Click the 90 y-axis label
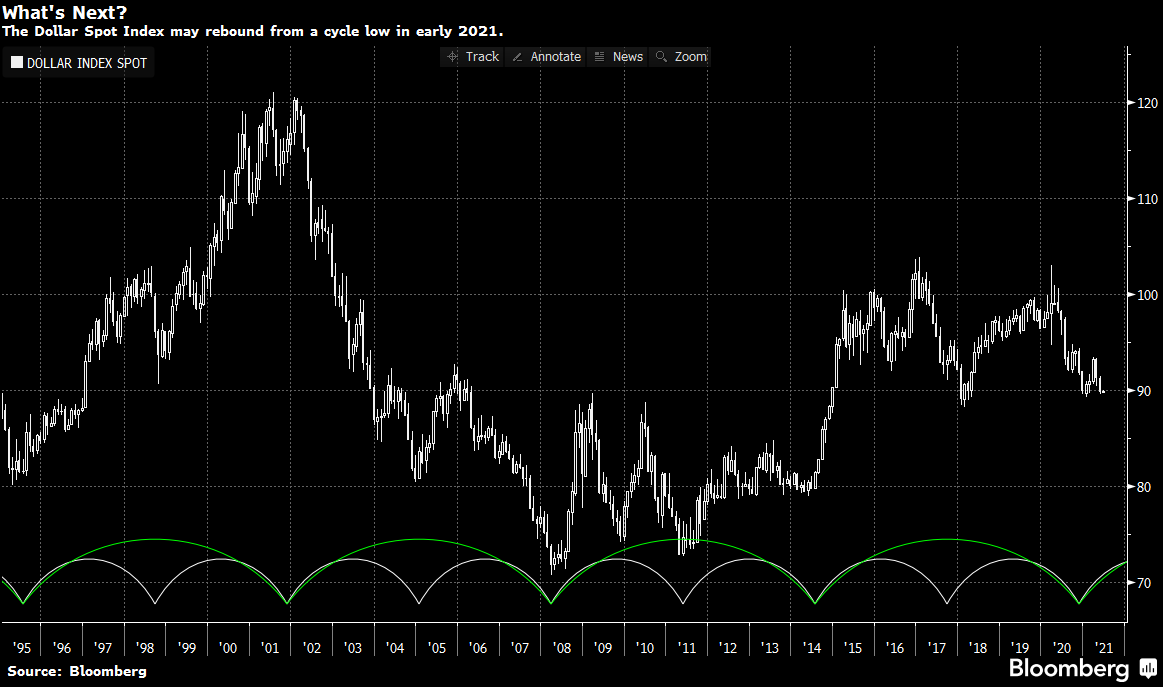This screenshot has width=1163, height=687. tap(1144, 391)
